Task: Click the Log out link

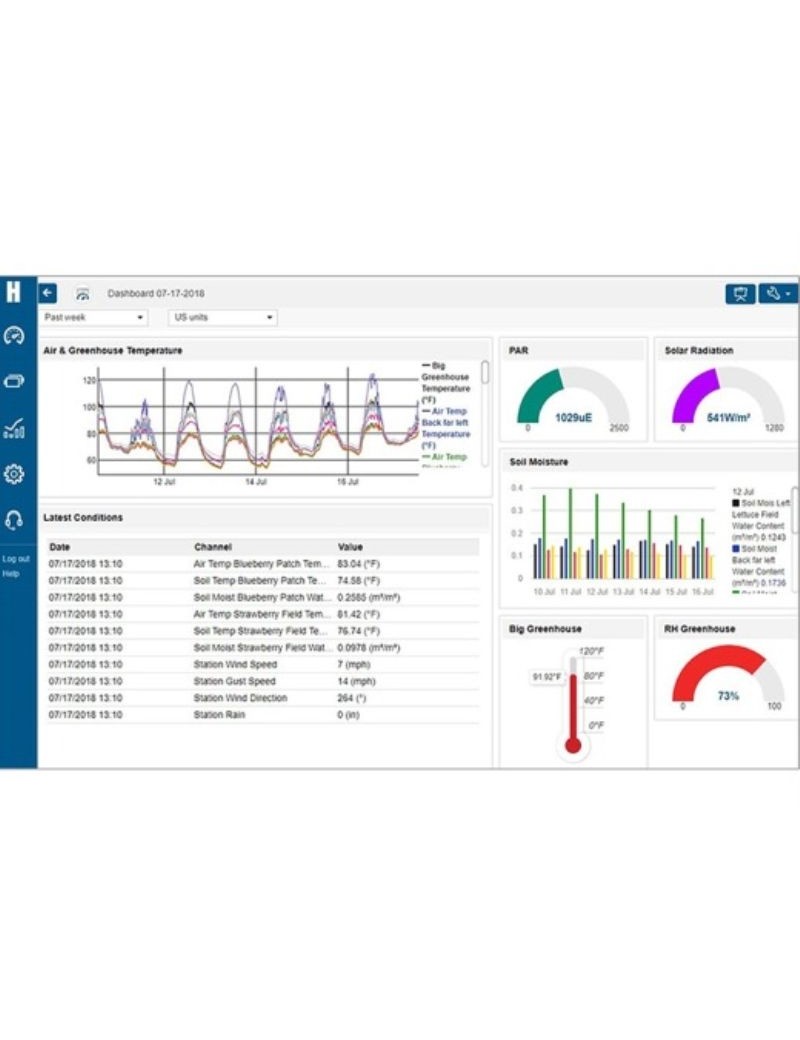Action: click(16, 559)
